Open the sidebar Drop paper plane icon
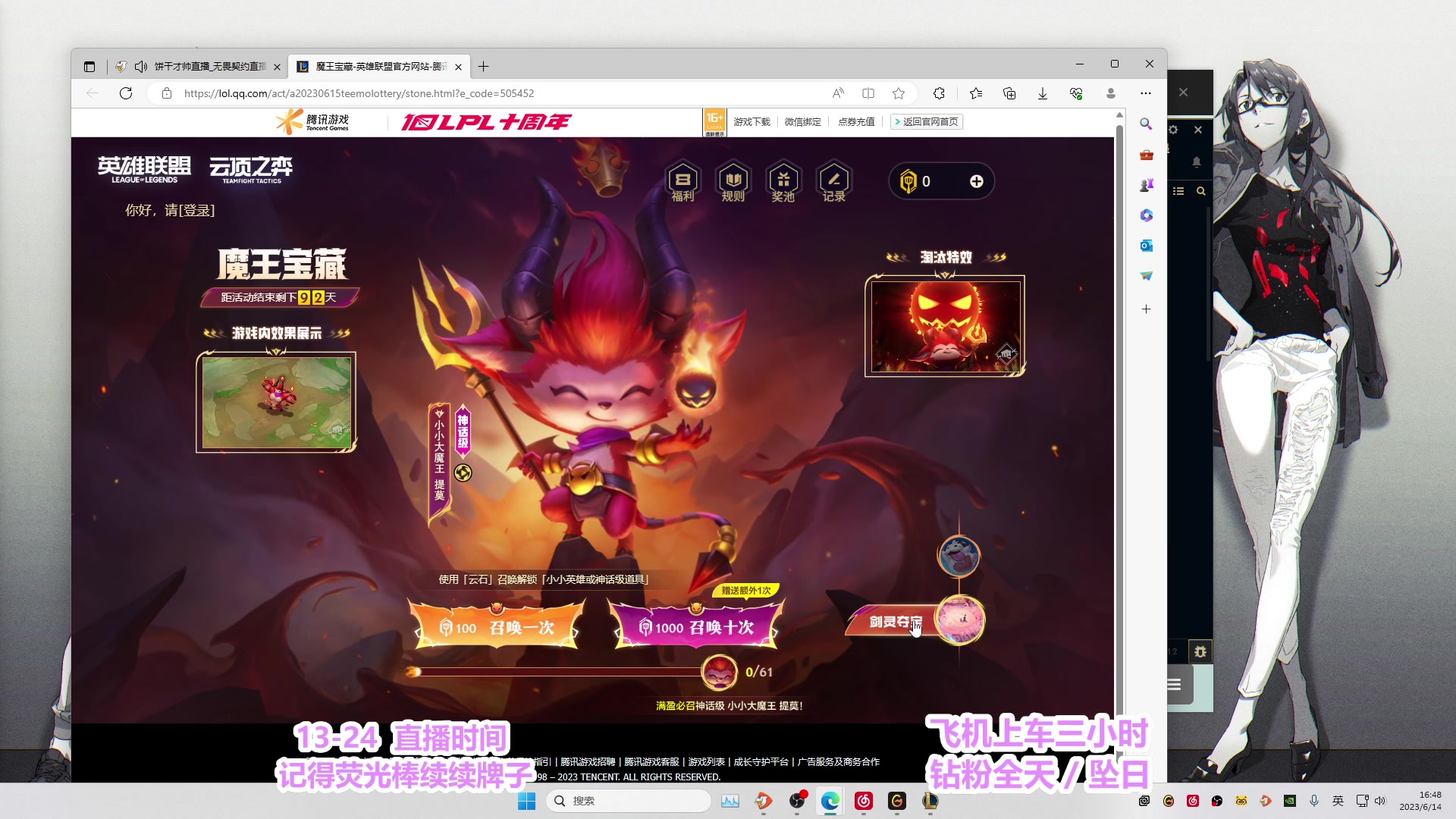Viewport: 1456px width, 819px height. 1146,276
